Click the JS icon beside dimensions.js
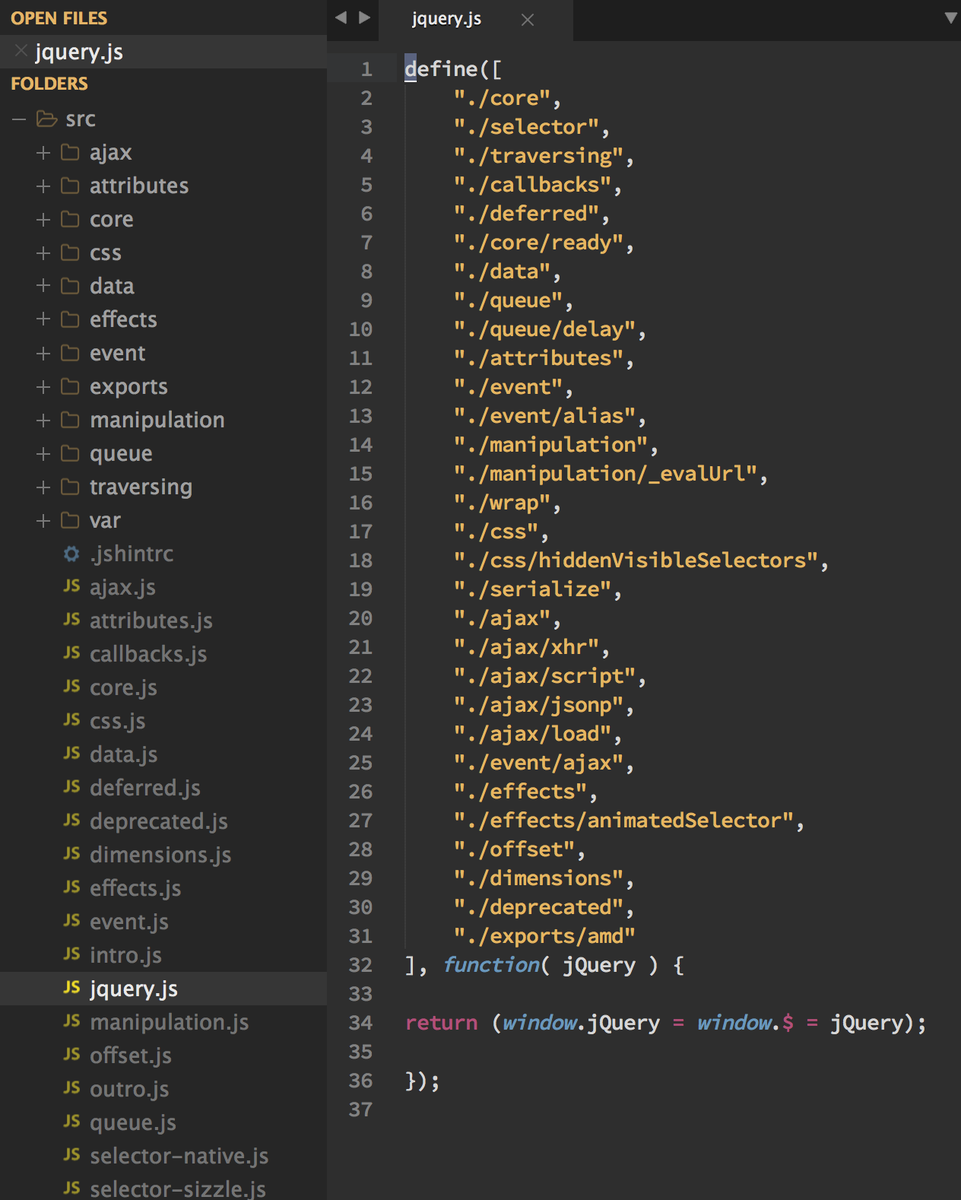961x1200 pixels. [71, 854]
